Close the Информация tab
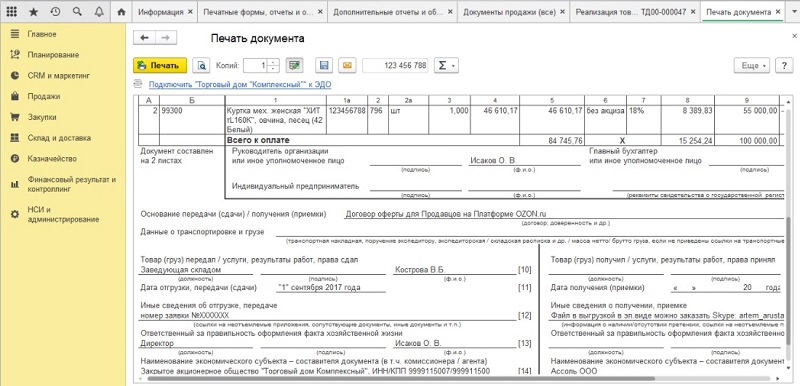The image size is (800, 386). [190, 12]
